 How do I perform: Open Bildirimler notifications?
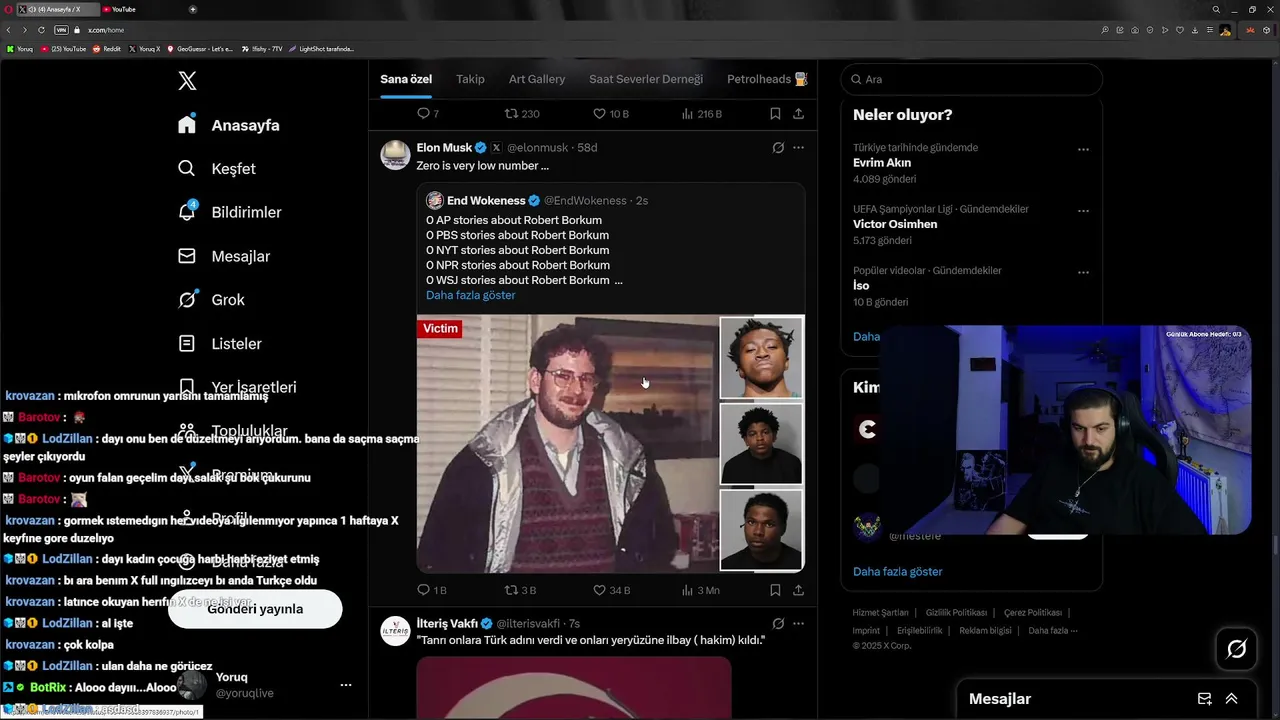point(229,212)
